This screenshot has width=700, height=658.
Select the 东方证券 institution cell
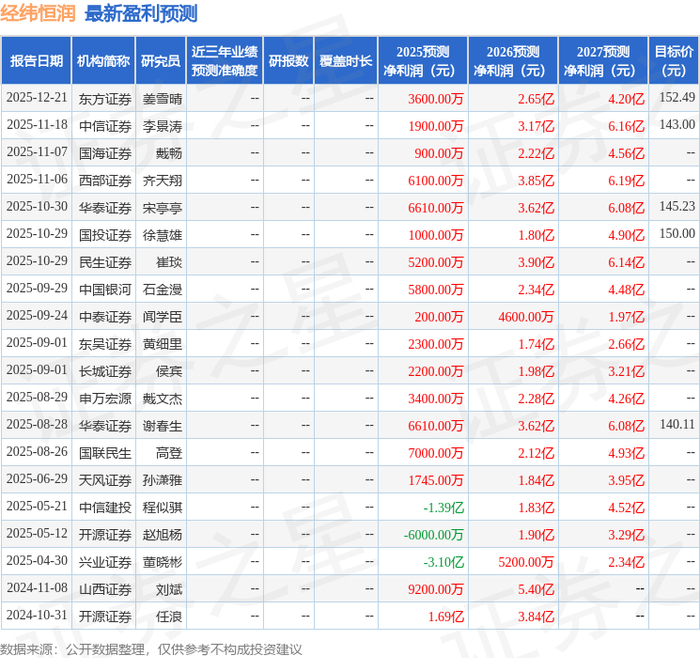(x=105, y=99)
